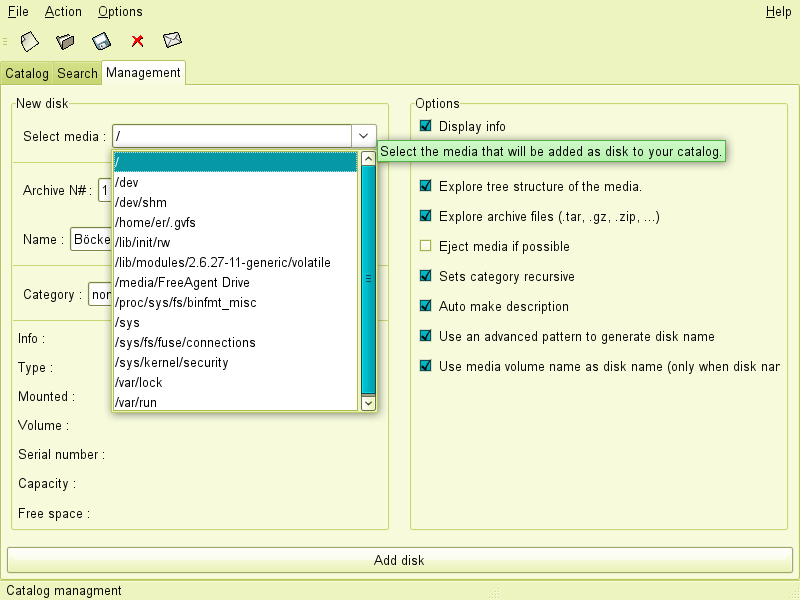800x600 pixels.
Task: Click the Select media dropdown arrow
Action: pos(364,136)
